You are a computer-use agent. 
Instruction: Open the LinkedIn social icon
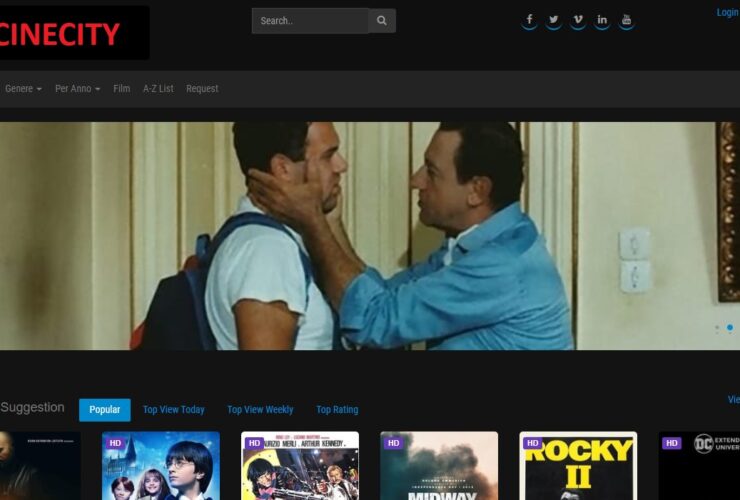602,20
